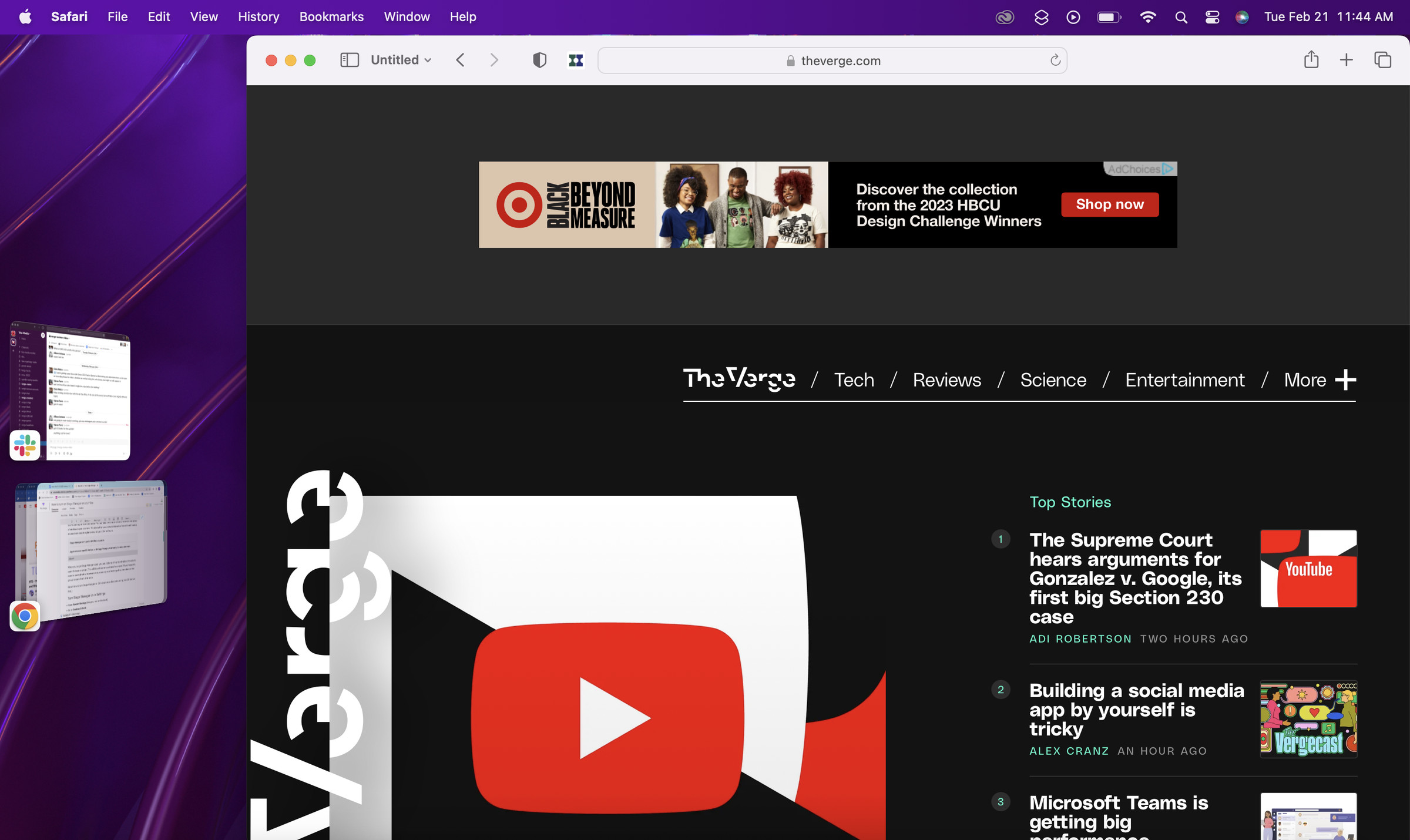Open author Adi Robertson's page
1410x840 pixels.
pos(1080,639)
